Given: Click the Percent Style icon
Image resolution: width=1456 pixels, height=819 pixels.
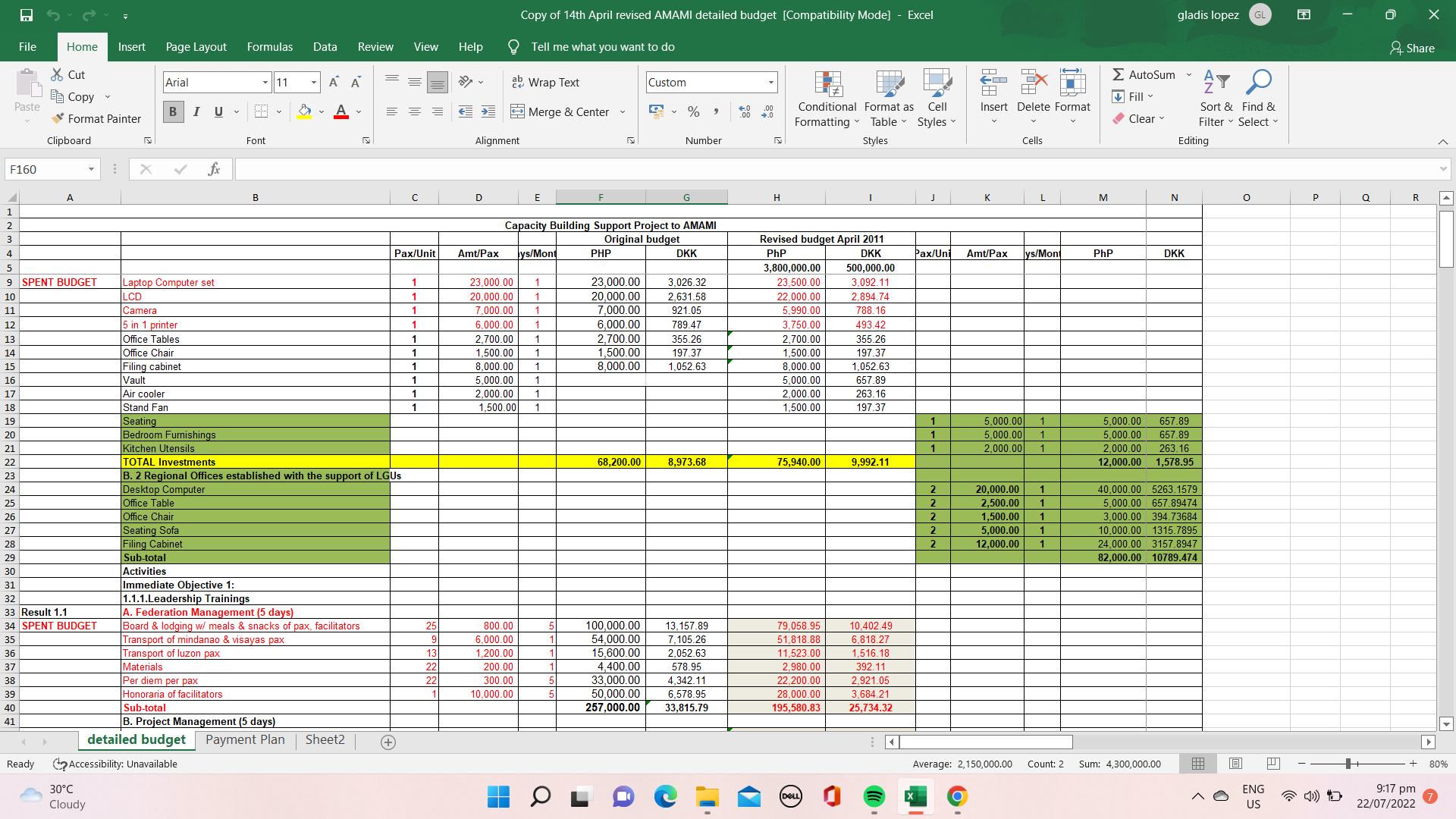Looking at the screenshot, I should 693,111.
